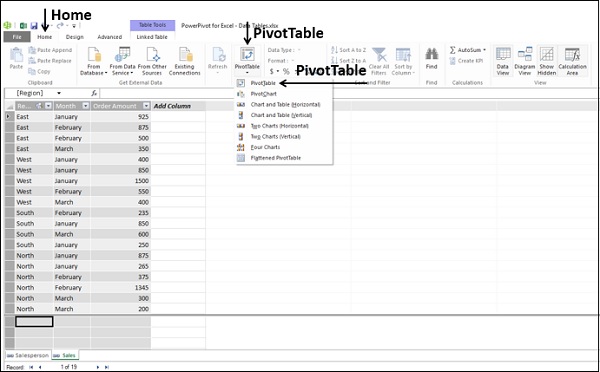Click Sort A to Z button

(348, 50)
